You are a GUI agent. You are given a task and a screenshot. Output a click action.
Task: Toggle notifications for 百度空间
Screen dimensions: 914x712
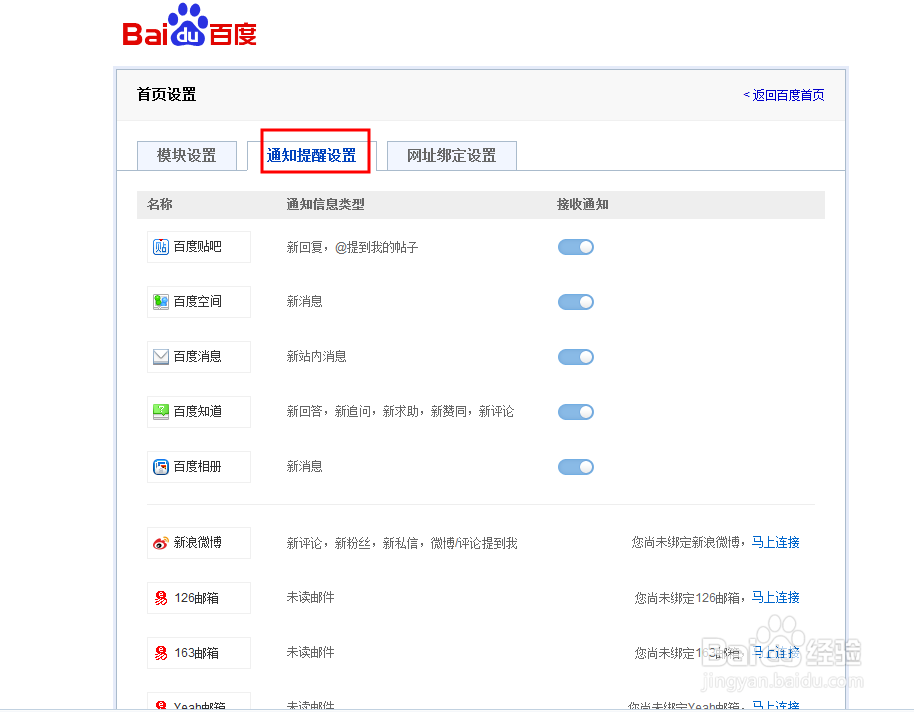576,302
